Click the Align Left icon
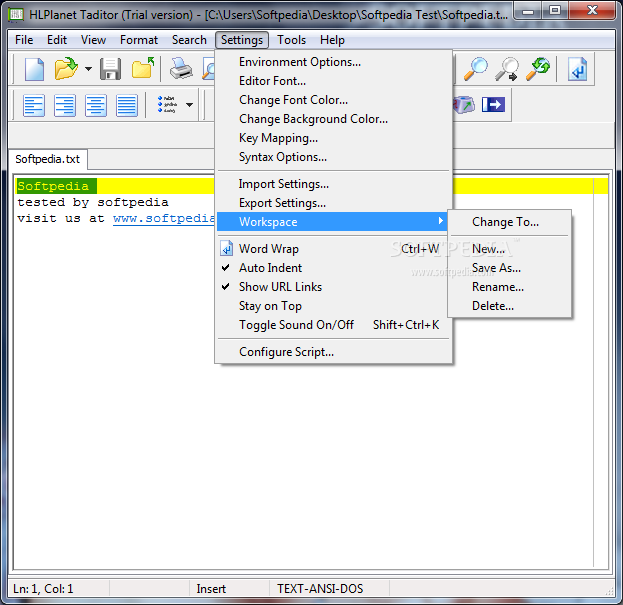623x605 pixels. click(34, 105)
